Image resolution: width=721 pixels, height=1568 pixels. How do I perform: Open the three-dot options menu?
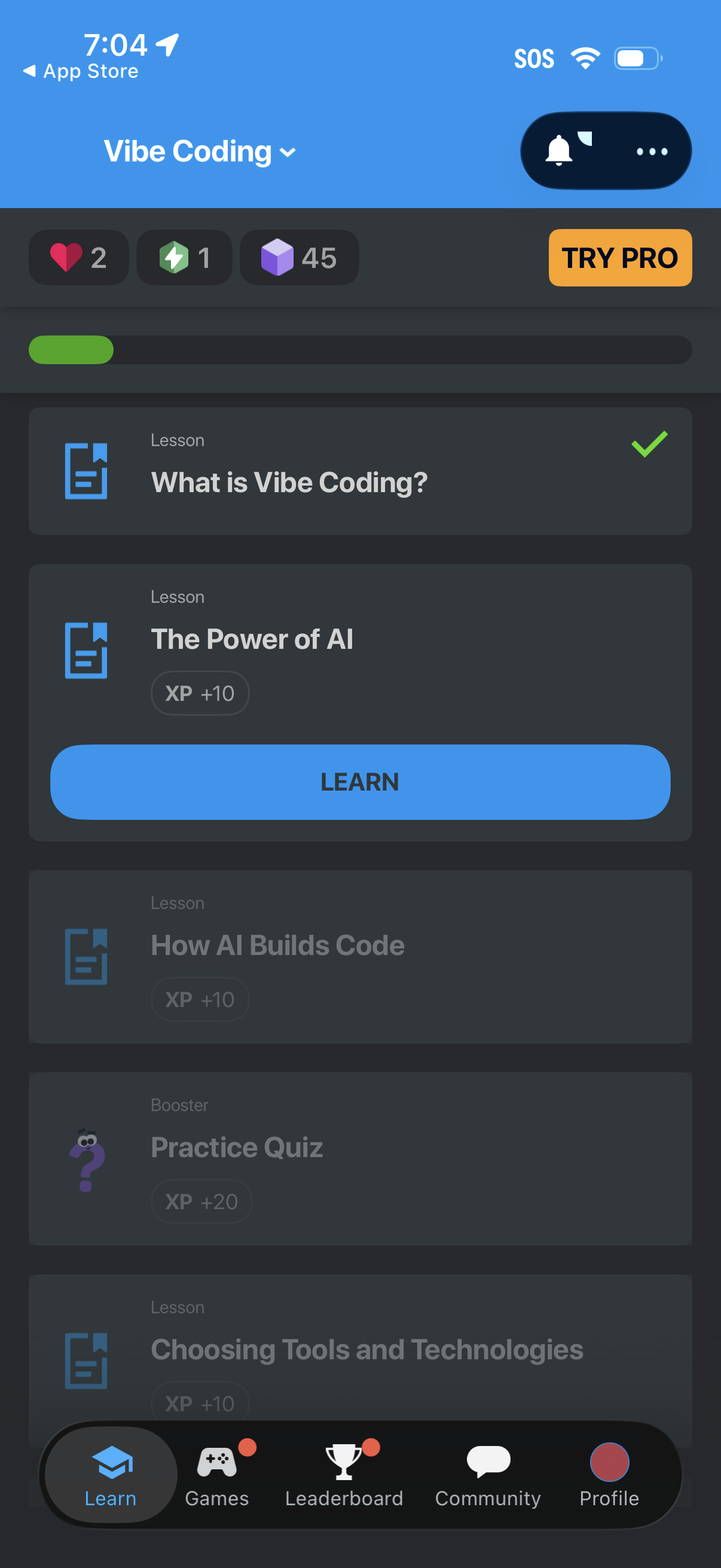click(x=651, y=151)
